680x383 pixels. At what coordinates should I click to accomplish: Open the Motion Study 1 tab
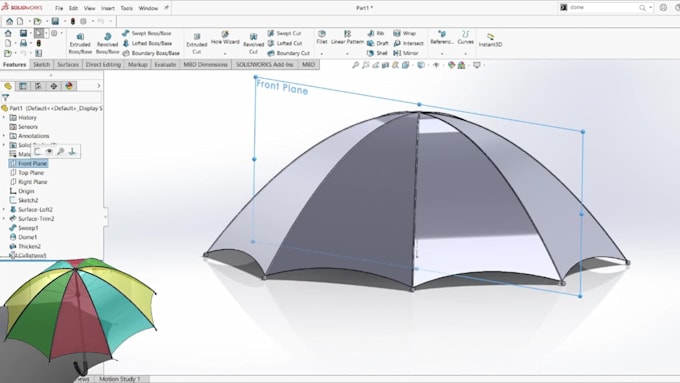pos(120,379)
